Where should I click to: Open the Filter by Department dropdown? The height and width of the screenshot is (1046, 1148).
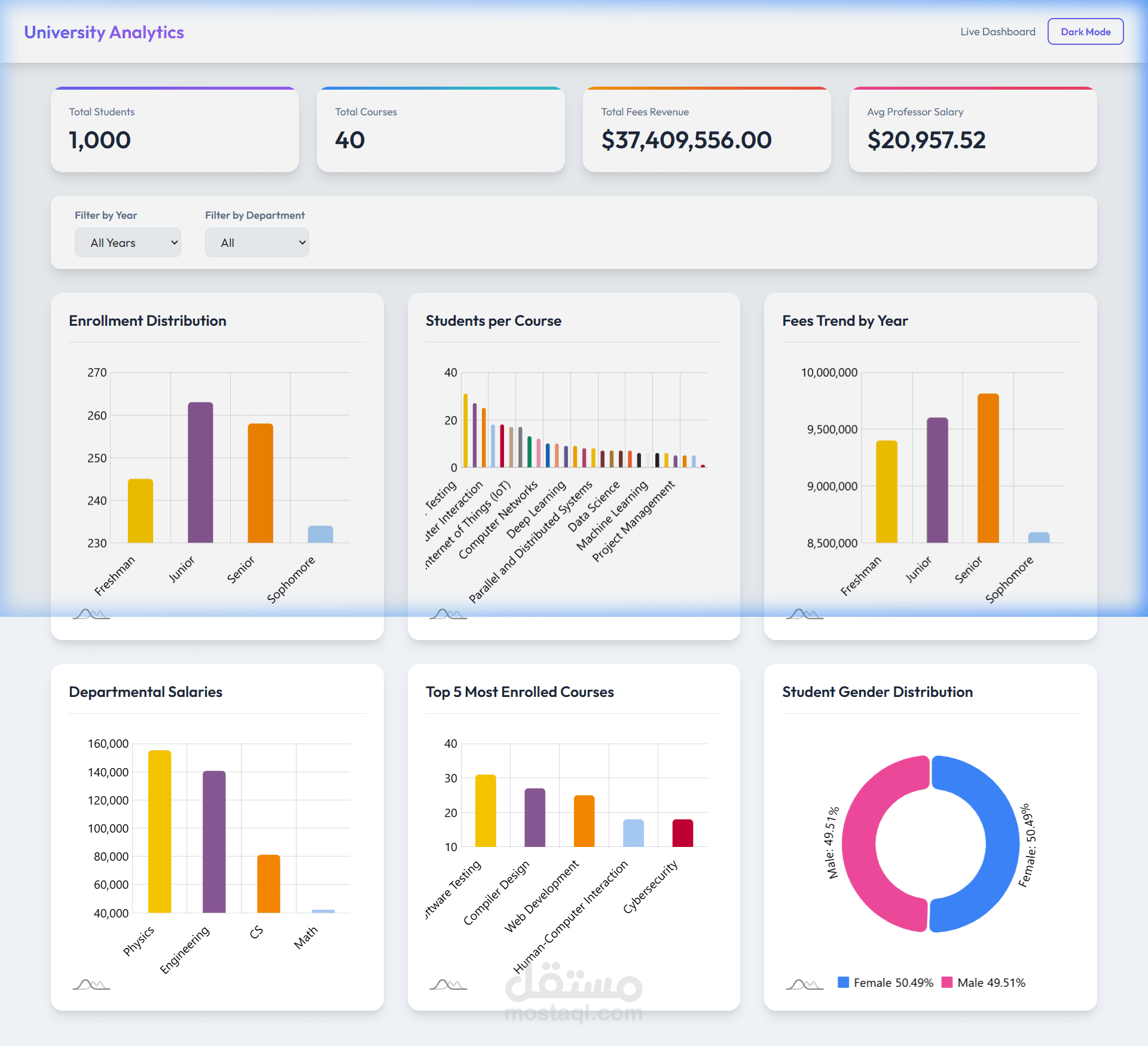[257, 243]
